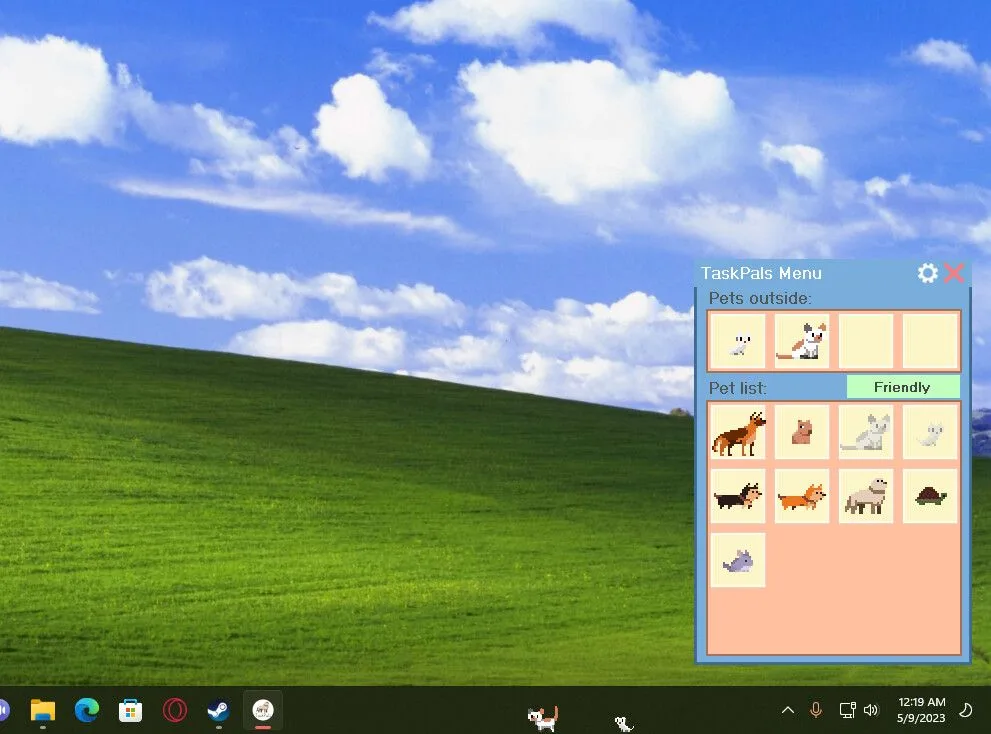Choose the gray cat in pet list
The image size is (991, 734).
(x=866, y=433)
